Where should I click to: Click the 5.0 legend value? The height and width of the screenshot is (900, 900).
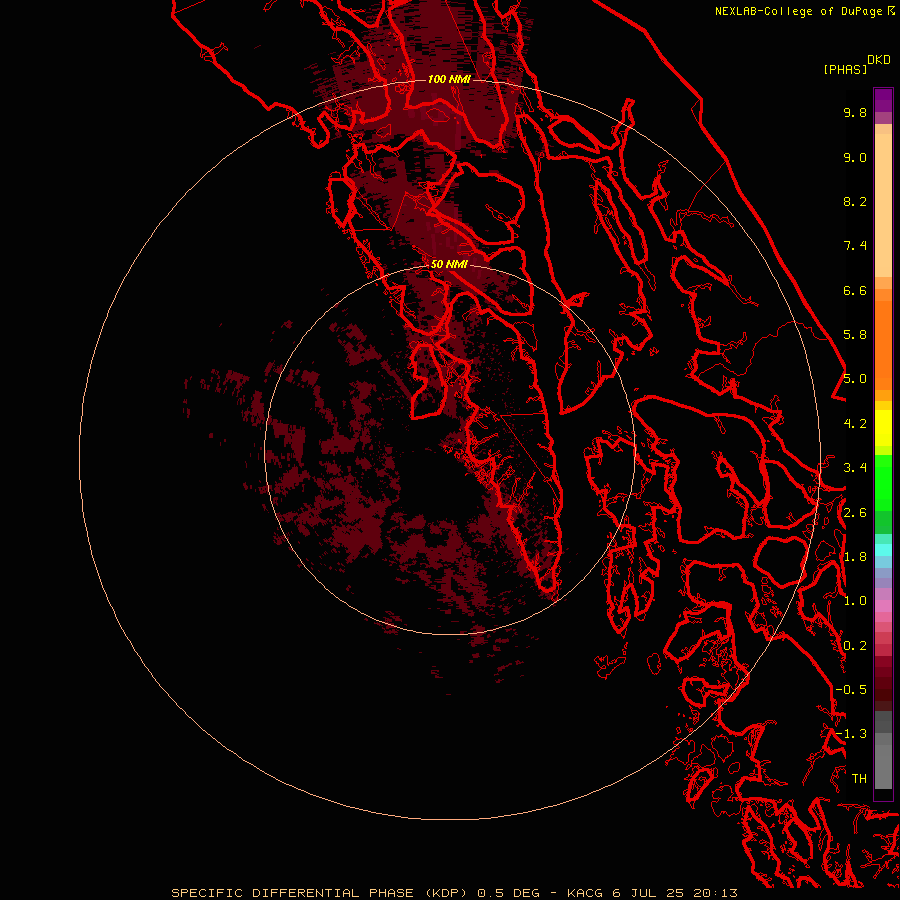click(x=855, y=379)
